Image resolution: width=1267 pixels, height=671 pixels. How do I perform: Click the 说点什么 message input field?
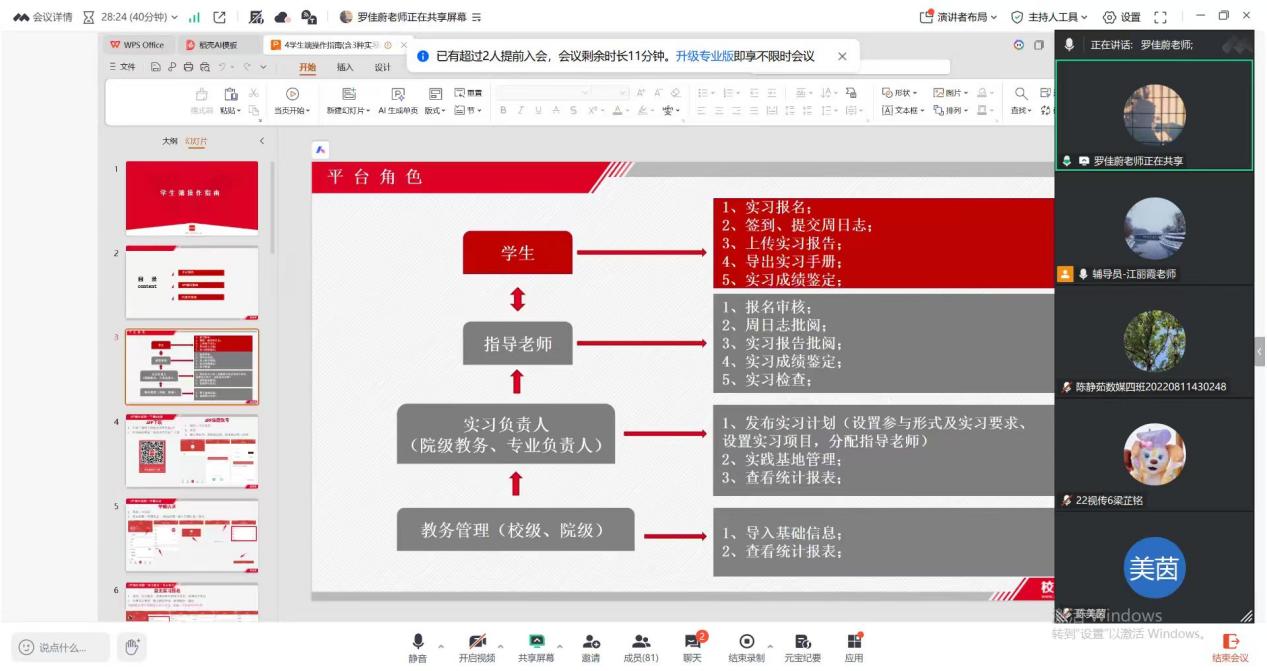(x=58, y=647)
